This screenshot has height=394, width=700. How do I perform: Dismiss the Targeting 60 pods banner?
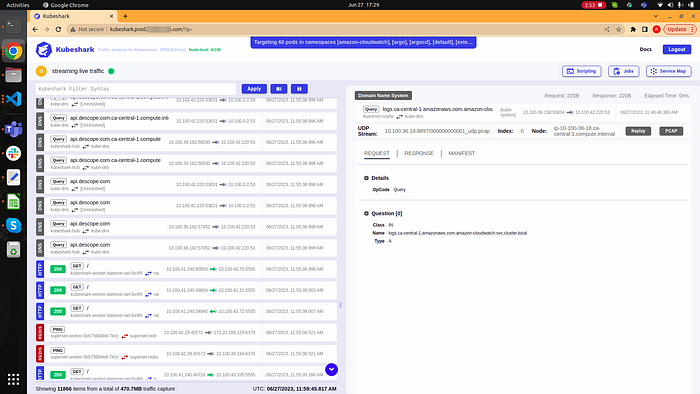pyautogui.click(x=363, y=42)
